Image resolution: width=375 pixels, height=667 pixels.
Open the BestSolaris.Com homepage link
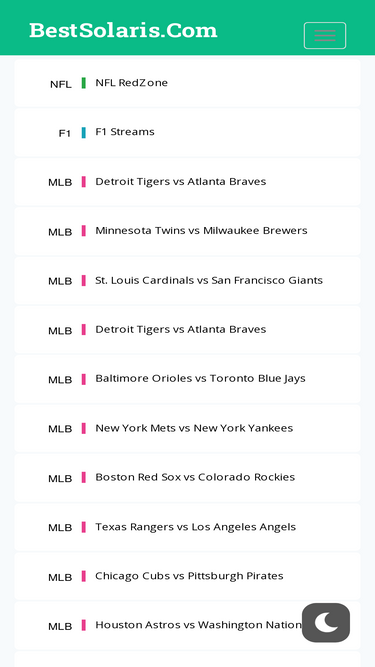tap(123, 30)
